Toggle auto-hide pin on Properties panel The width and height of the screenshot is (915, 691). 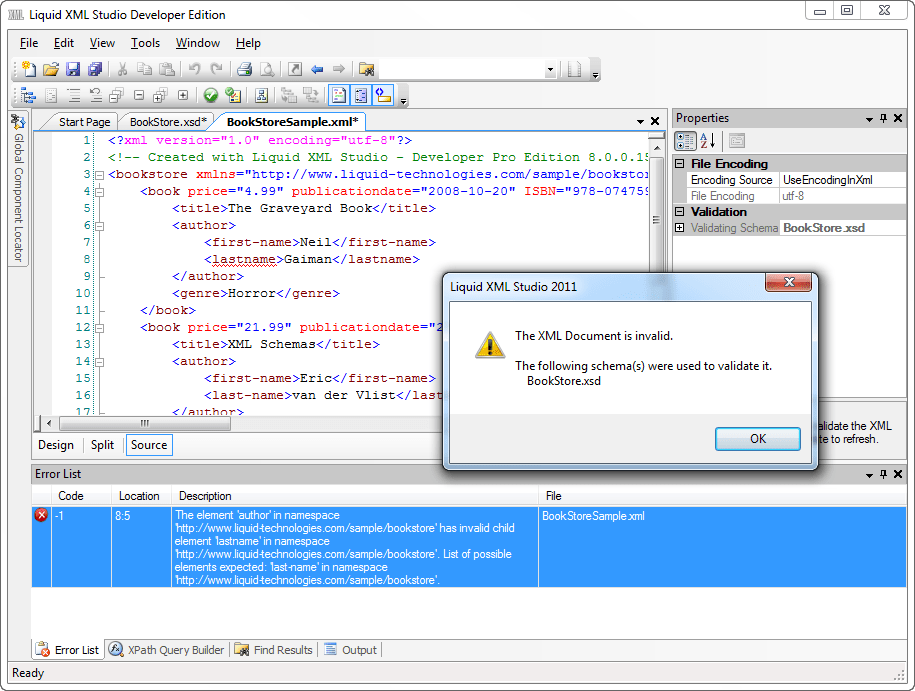point(883,118)
